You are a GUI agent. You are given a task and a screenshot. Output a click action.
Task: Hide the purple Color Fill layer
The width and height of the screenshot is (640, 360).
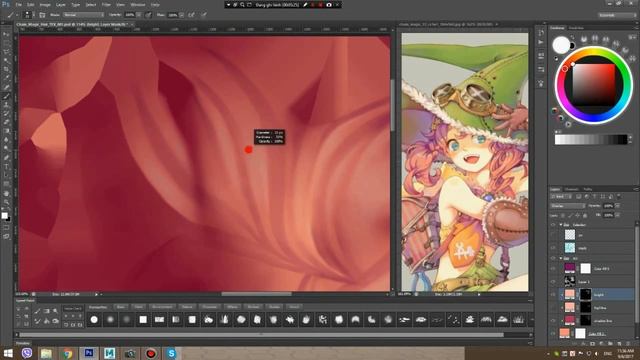tap(553, 269)
